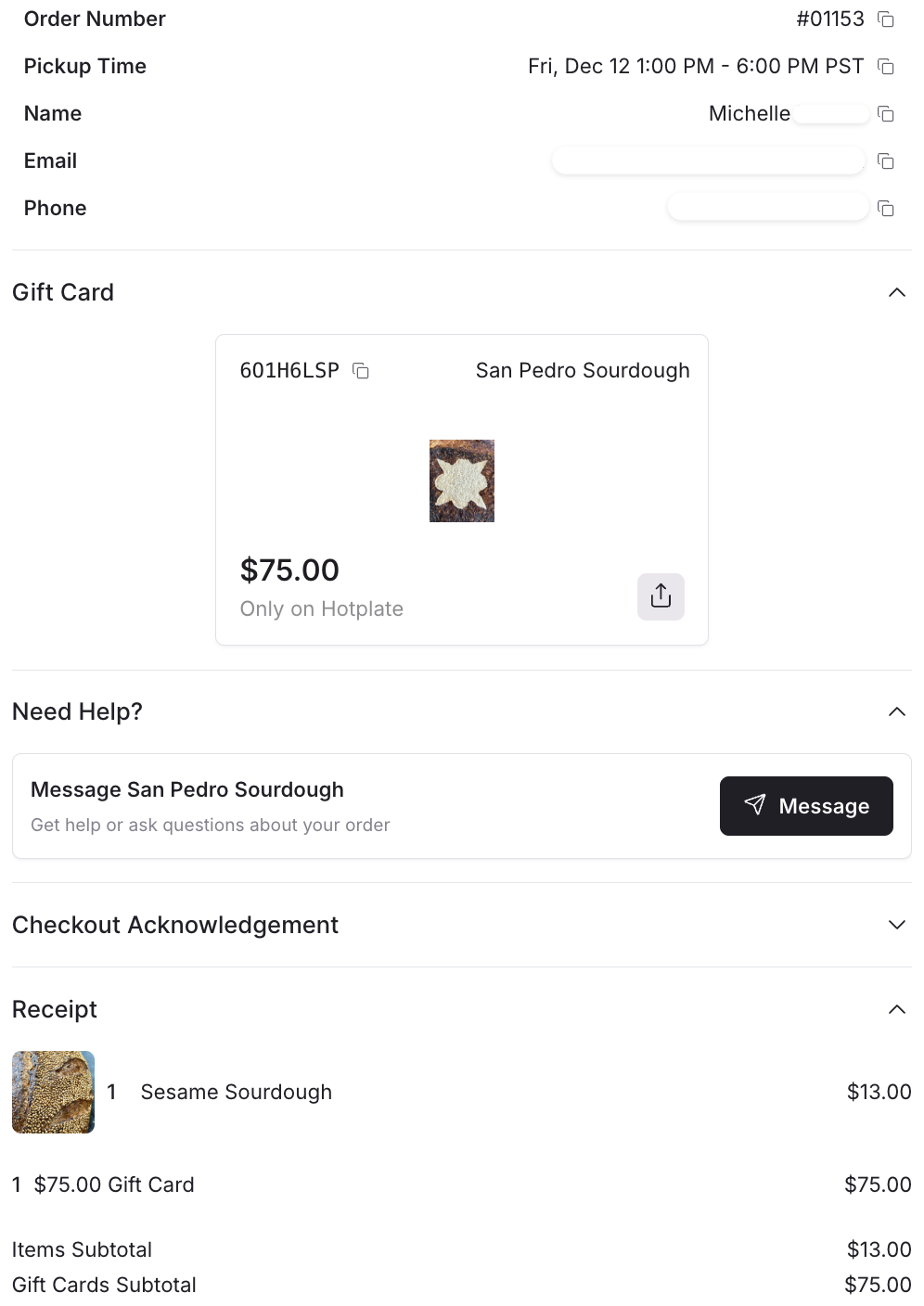Click the $75.00 Gift Card line item
The image size is (924, 1306).
point(114,1184)
